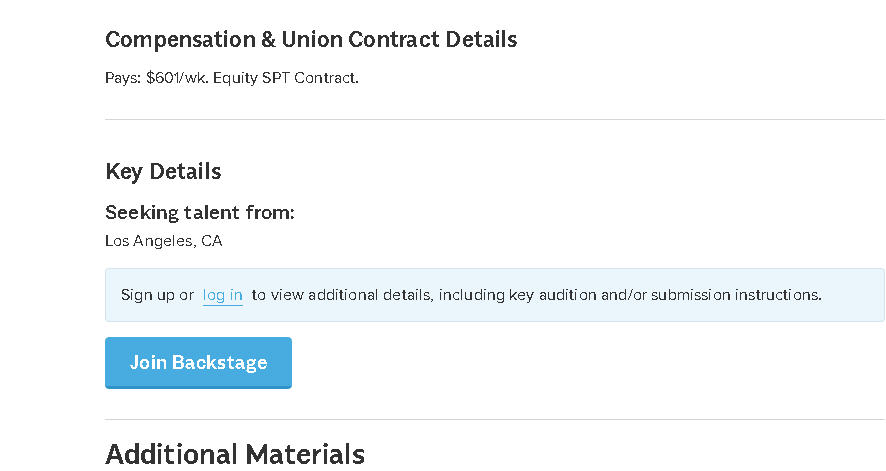Click the Additional Materials heading
This screenshot has width=886, height=471.
235,454
